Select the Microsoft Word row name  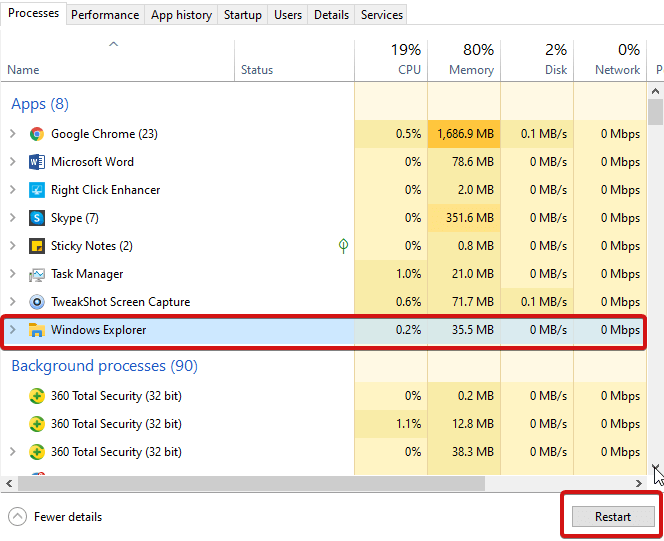tap(92, 162)
